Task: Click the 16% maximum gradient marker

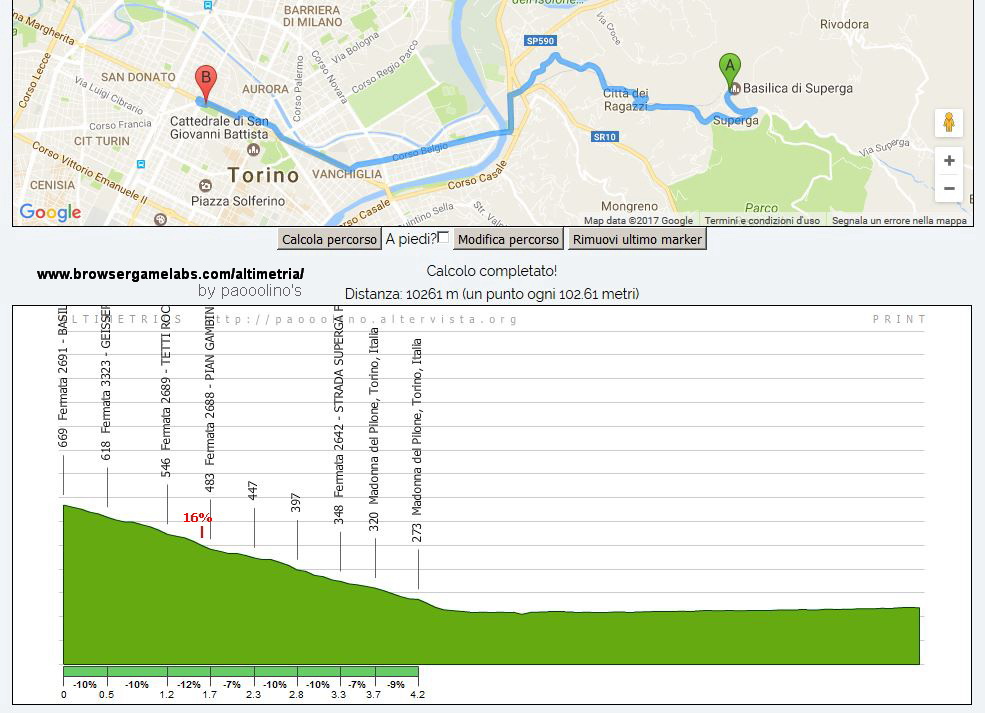Action: coord(197,518)
